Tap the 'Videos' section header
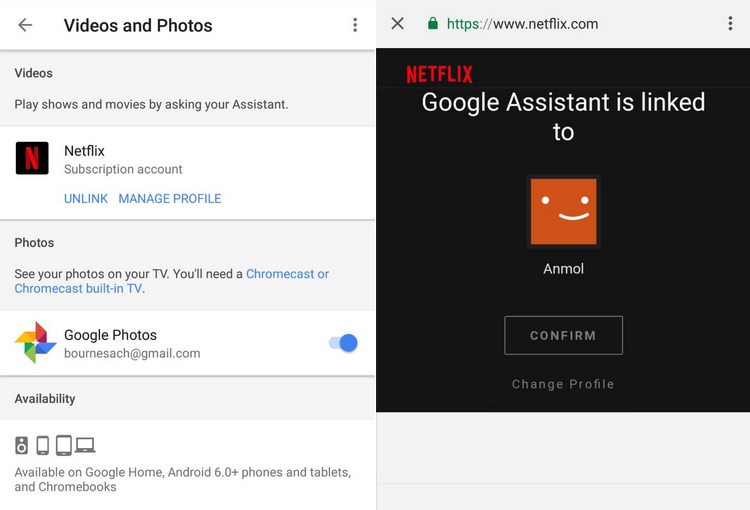Image resolution: width=750 pixels, height=510 pixels. tap(33, 73)
